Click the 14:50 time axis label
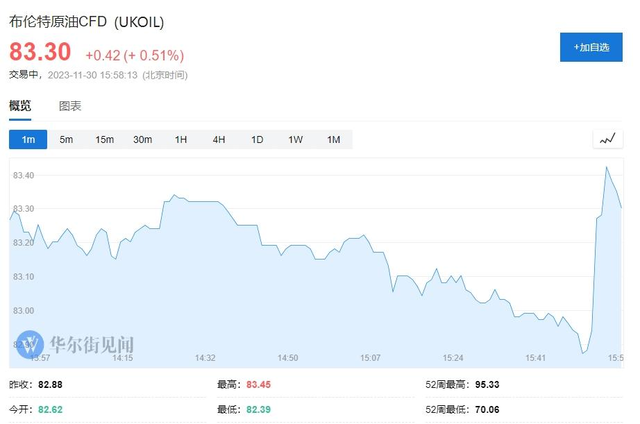Image resolution: width=640 pixels, height=424 pixels. click(x=288, y=358)
